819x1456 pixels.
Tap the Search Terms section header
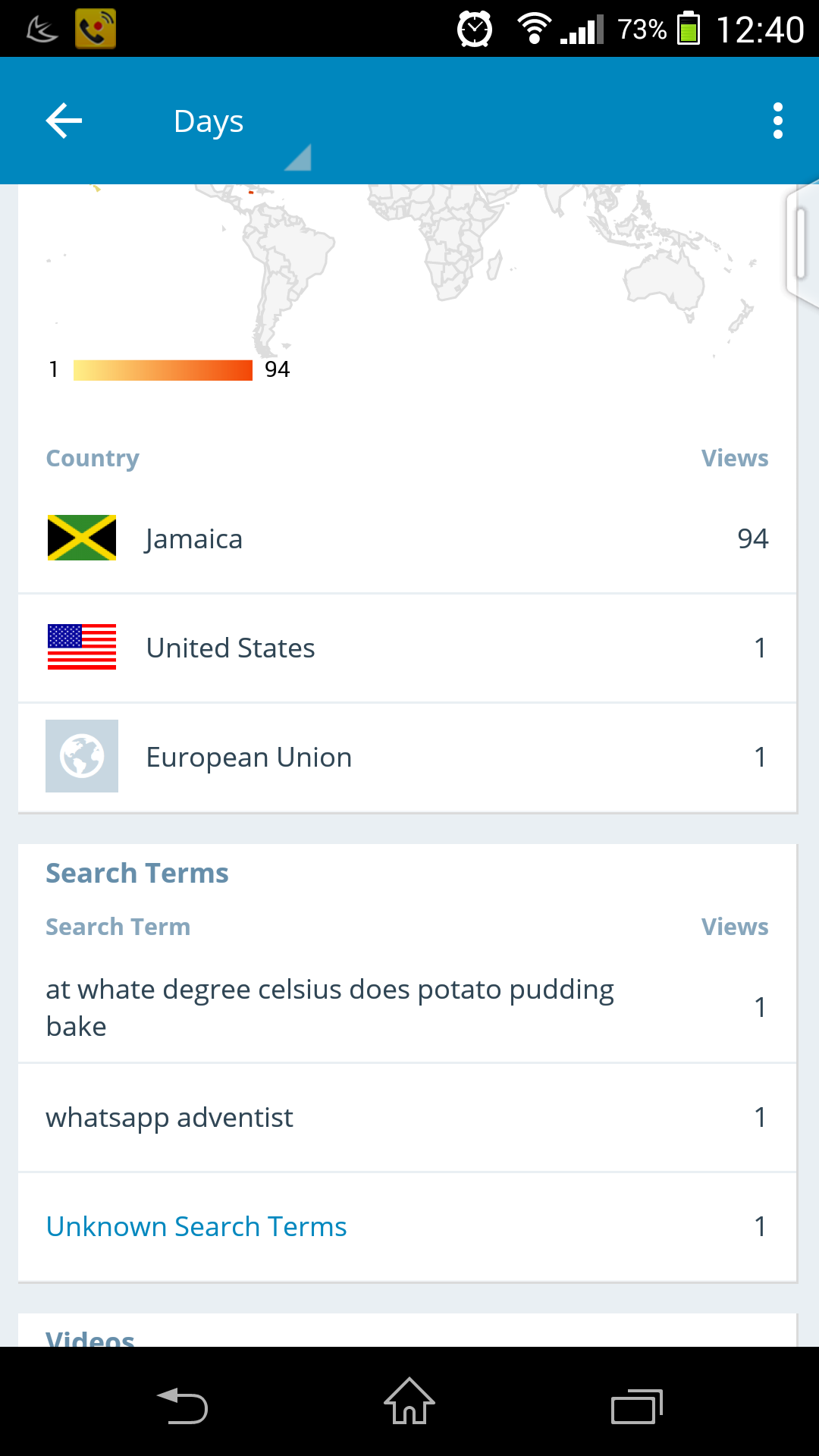[x=137, y=874]
